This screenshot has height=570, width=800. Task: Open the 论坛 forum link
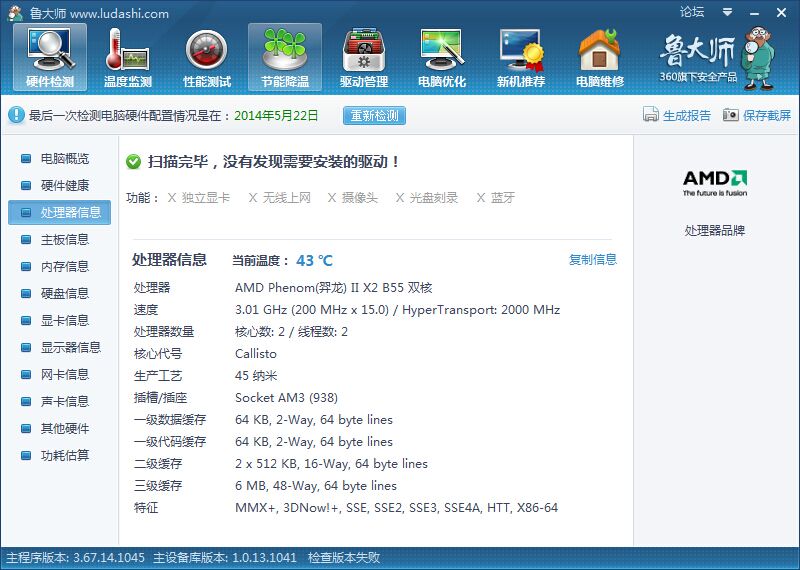coord(692,12)
